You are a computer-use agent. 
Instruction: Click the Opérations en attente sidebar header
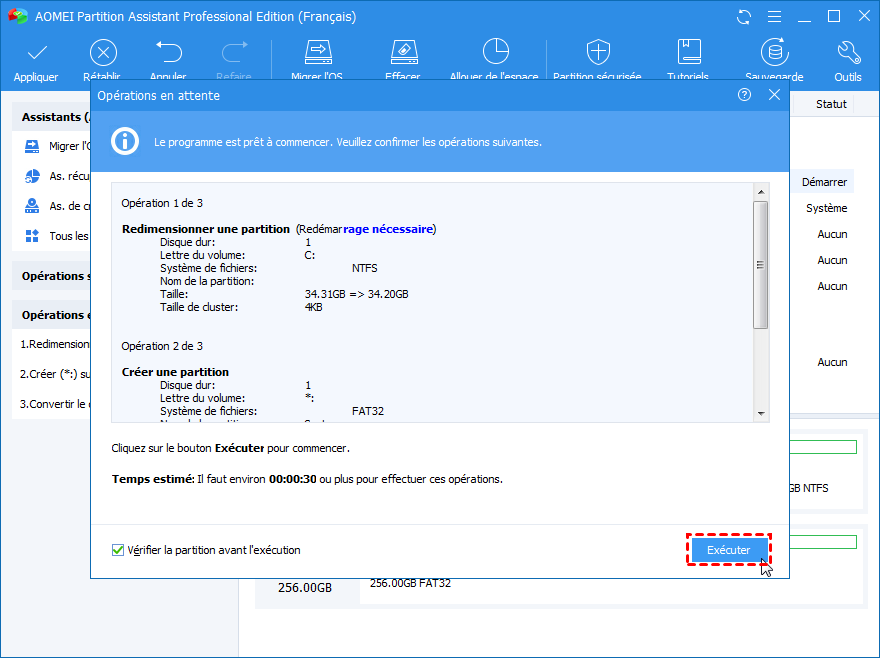52,315
